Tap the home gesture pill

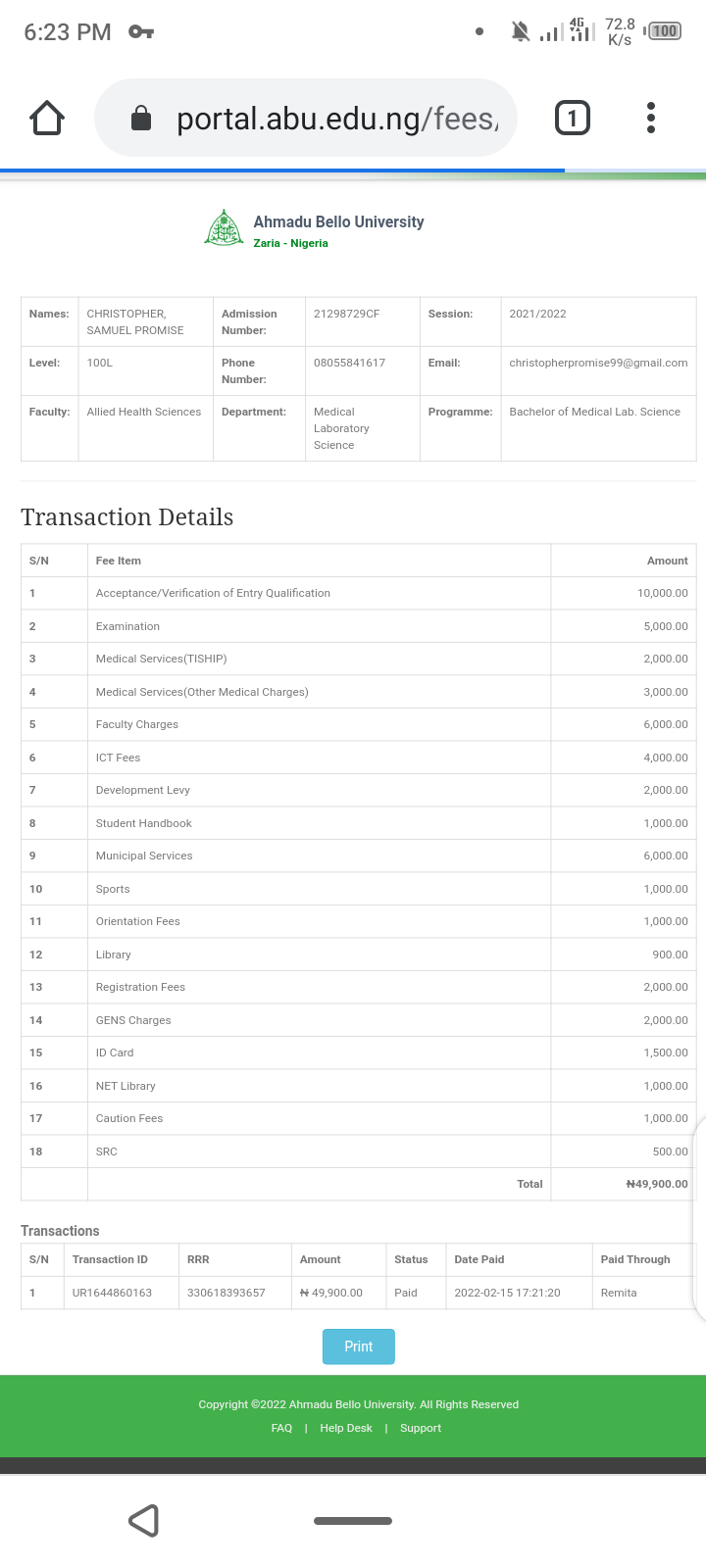tap(353, 1521)
